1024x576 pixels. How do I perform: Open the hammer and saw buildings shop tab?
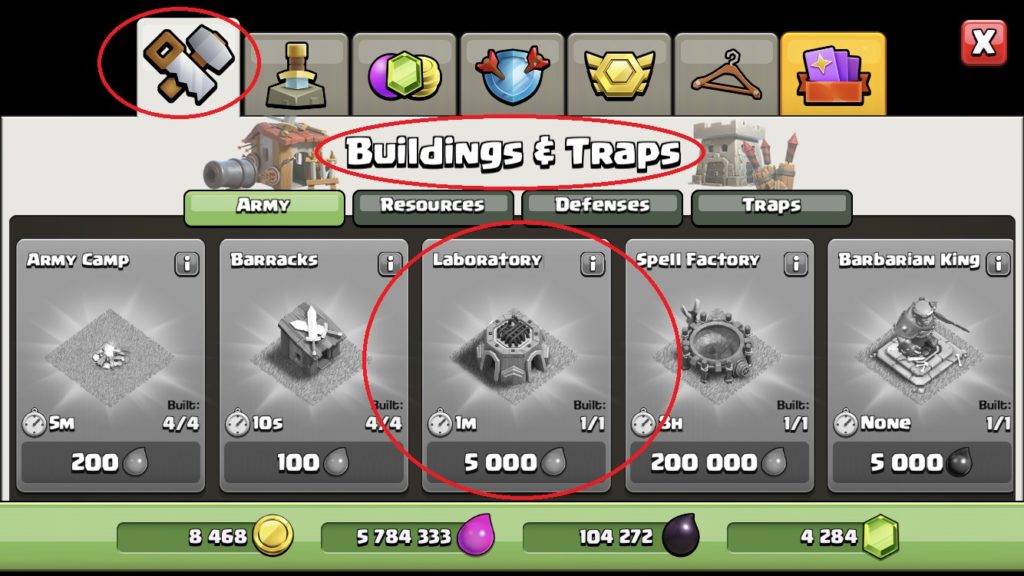(x=188, y=67)
